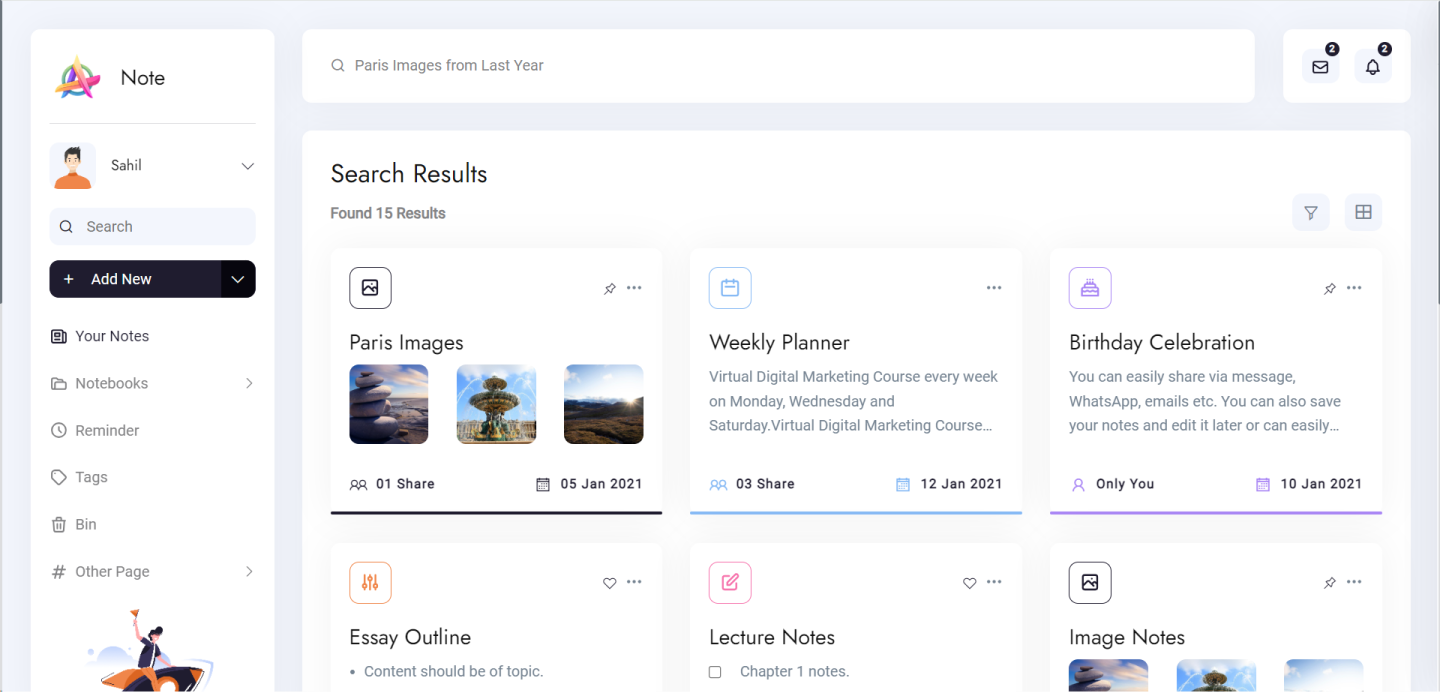Pin the Paris Images note
The image size is (1440, 692).
(610, 288)
